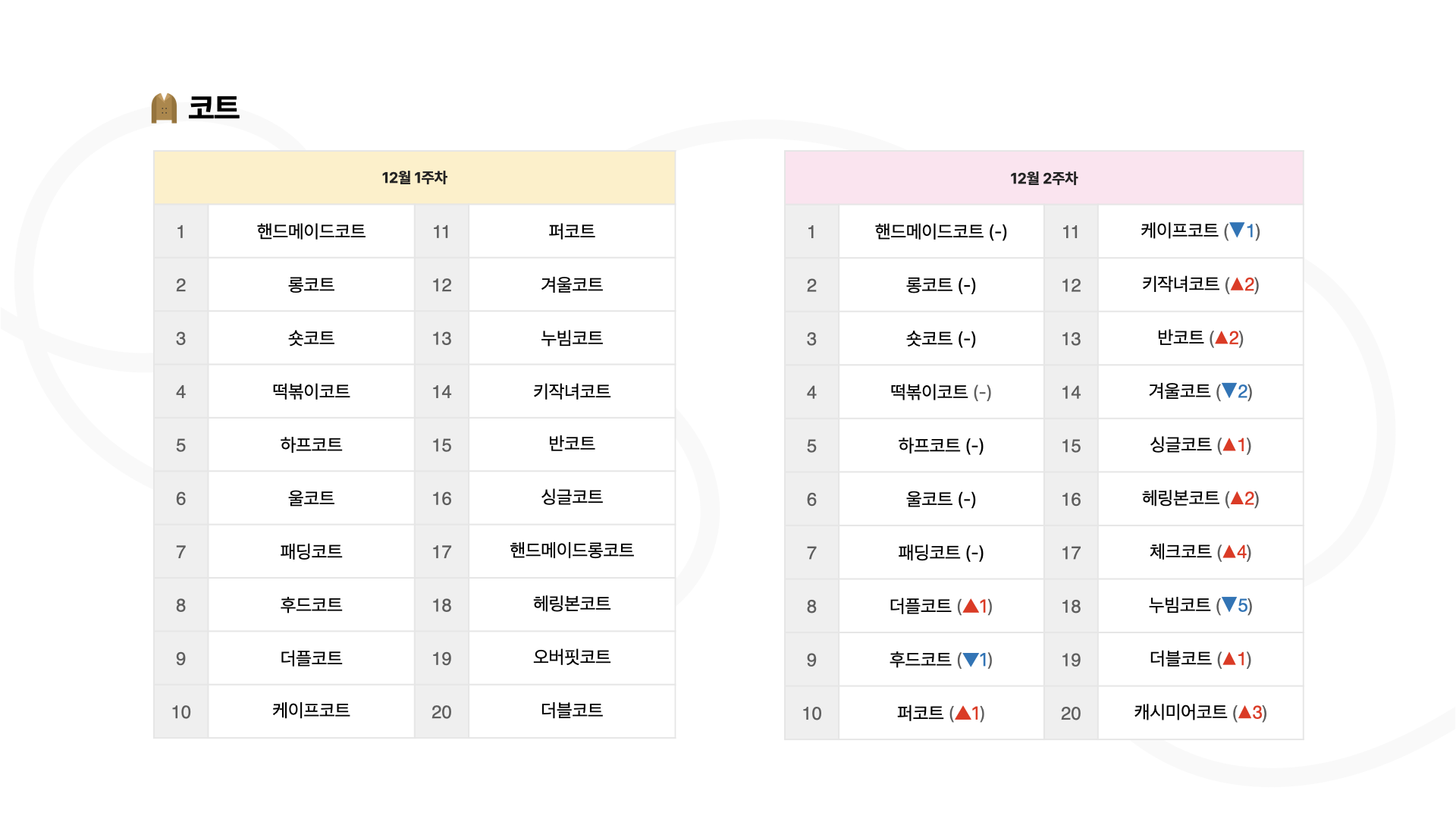Click 떡볶이코트 in the week 1 table
This screenshot has height=819, width=1456.
(x=311, y=391)
